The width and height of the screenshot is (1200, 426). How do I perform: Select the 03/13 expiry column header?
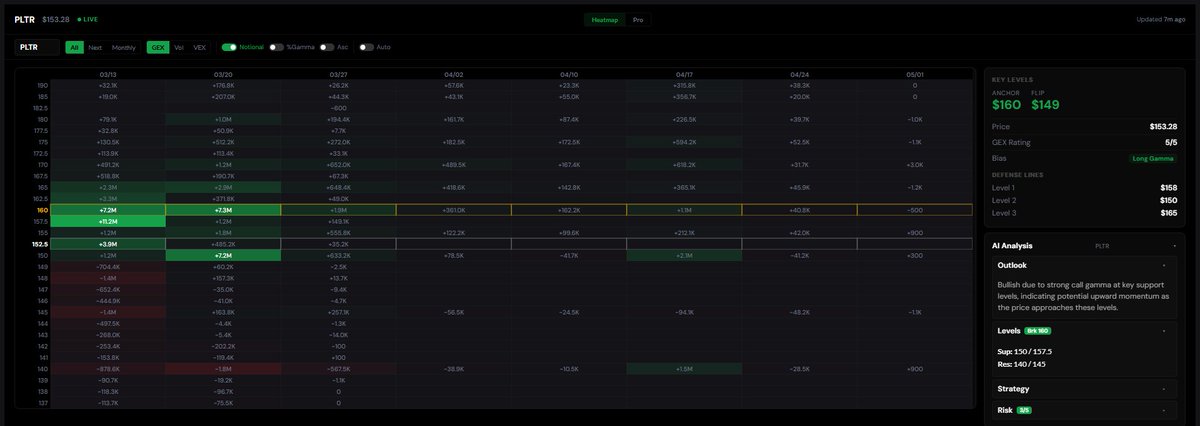108,74
